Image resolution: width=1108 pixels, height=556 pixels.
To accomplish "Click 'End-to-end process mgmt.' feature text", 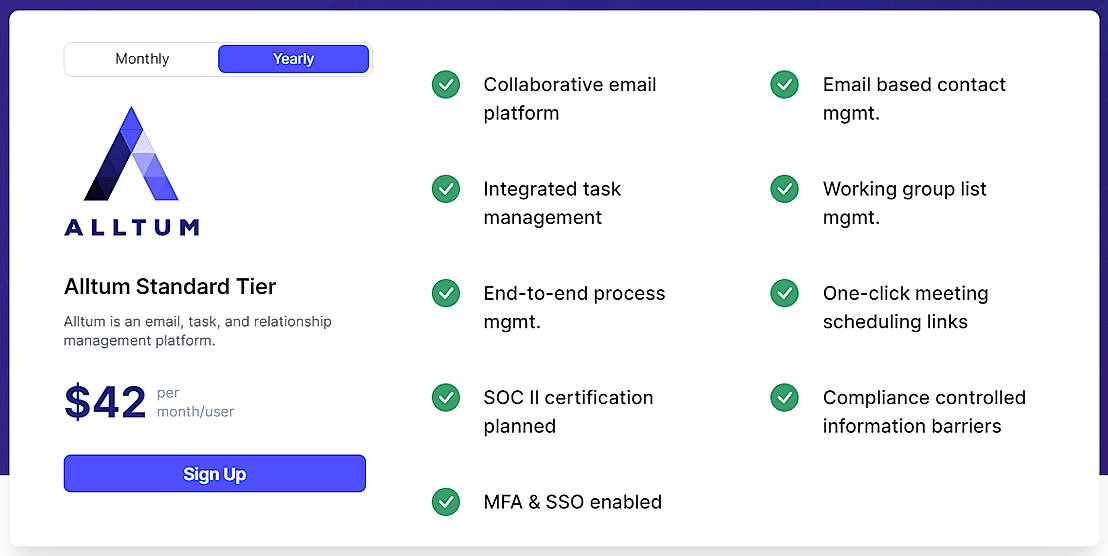I will click(x=574, y=307).
